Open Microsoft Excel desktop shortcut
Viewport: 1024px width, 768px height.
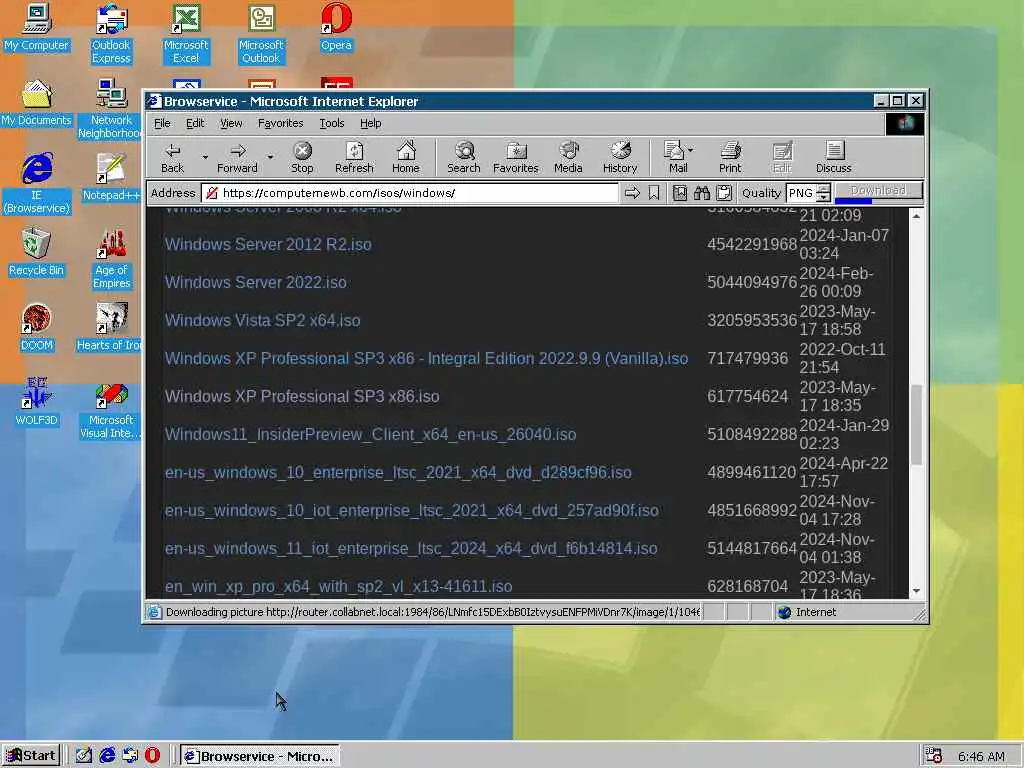click(x=185, y=34)
